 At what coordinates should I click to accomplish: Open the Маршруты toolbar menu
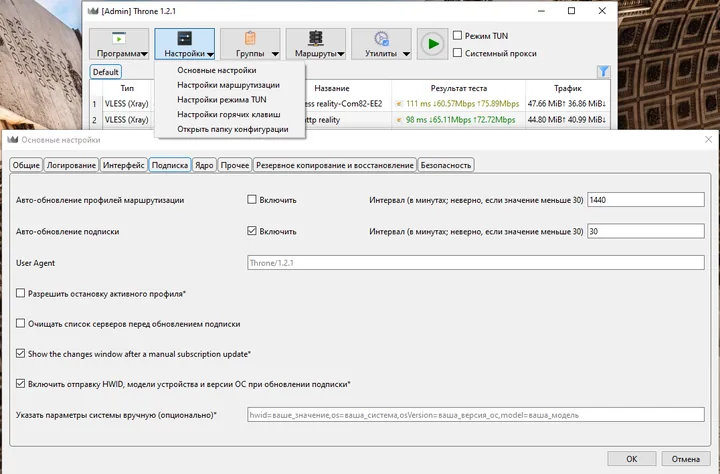click(316, 44)
